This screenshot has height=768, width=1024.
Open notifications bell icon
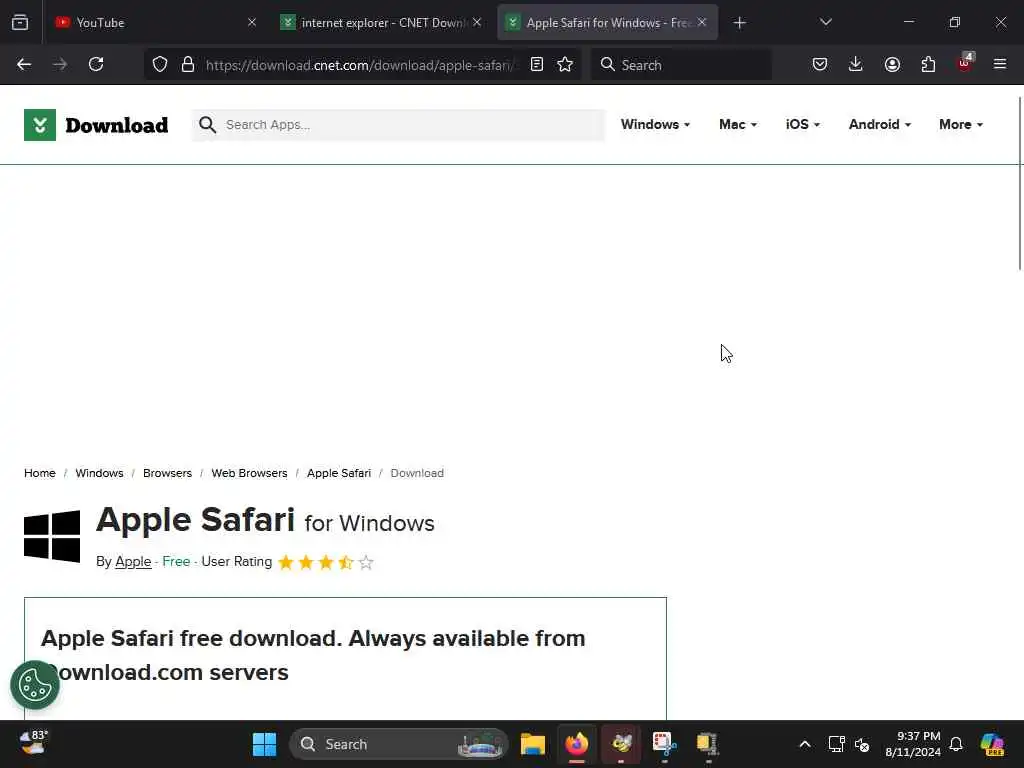[x=956, y=744]
